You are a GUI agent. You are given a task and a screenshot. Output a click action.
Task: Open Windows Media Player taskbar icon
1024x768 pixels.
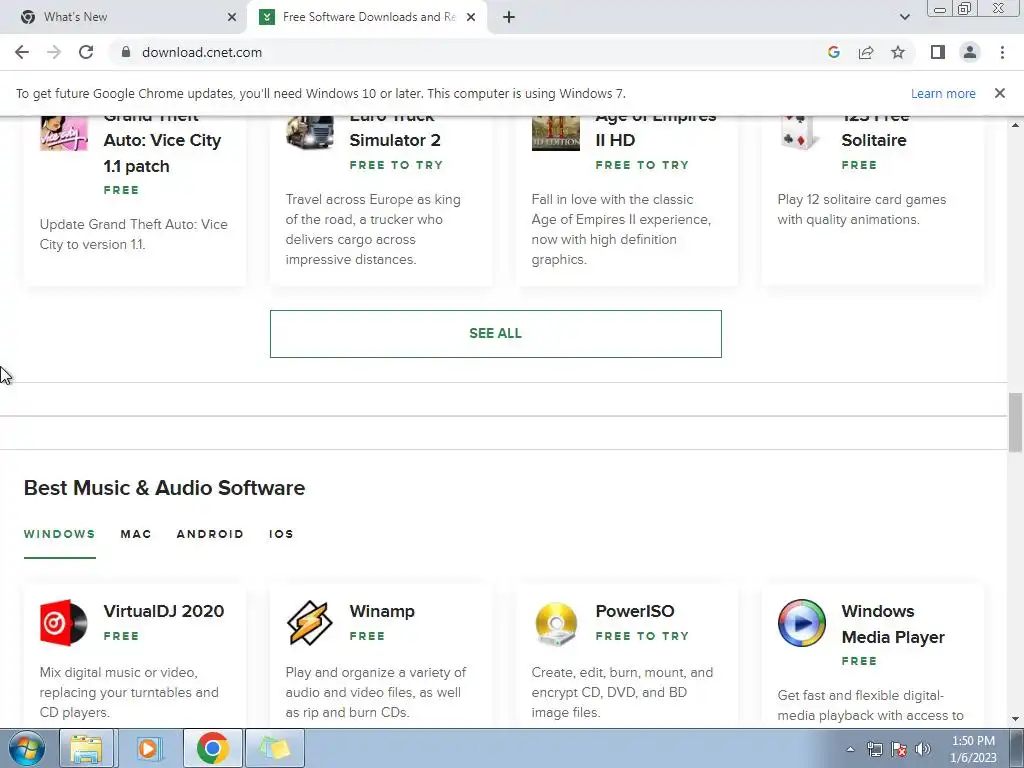click(148, 748)
